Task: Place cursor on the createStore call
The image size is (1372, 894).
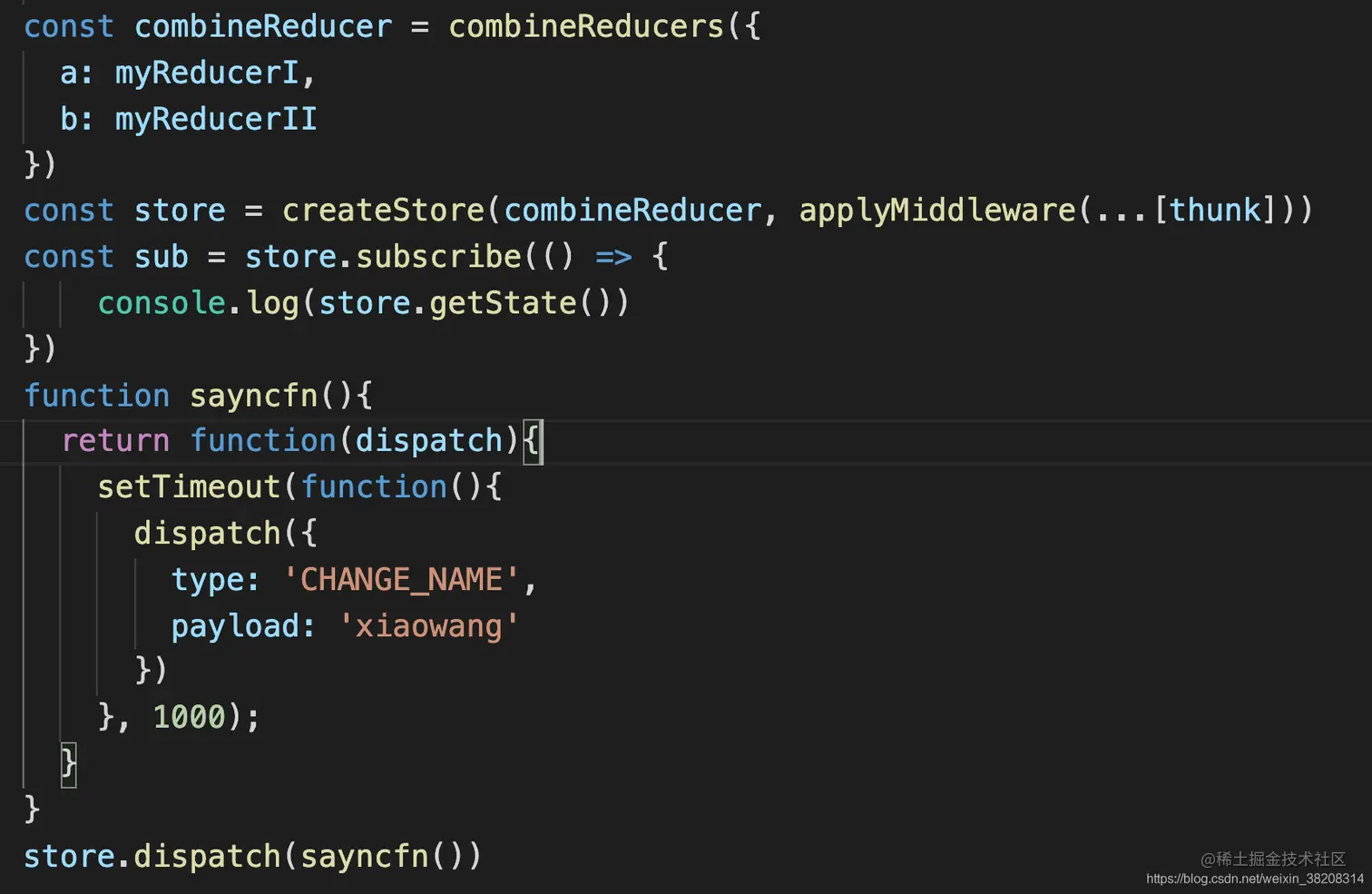Action: click(x=384, y=211)
